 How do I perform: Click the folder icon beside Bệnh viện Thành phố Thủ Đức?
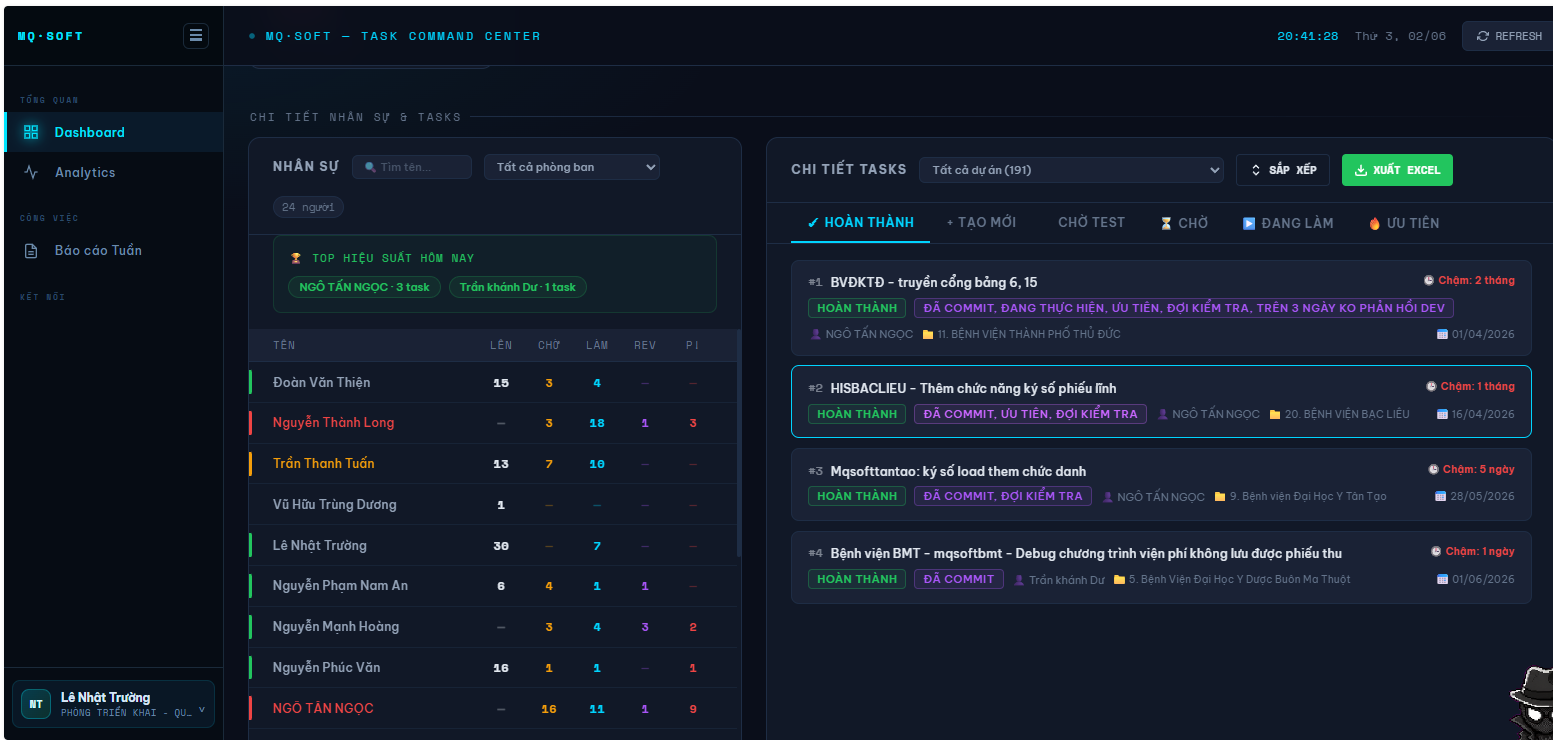928,334
